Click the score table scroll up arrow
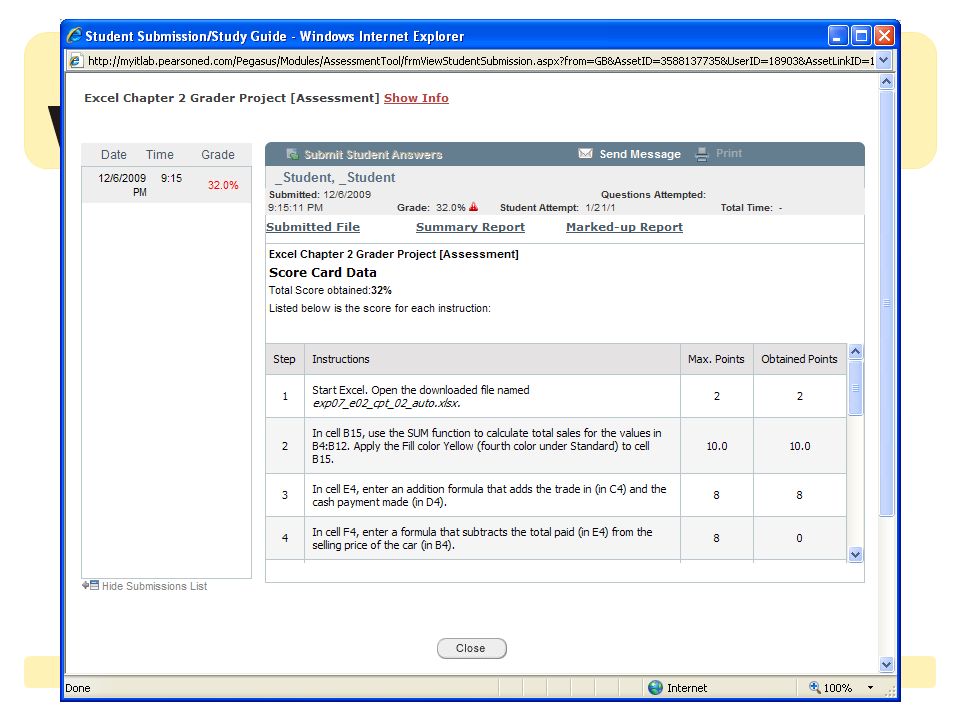Screen dimensions: 960x720 [855, 351]
